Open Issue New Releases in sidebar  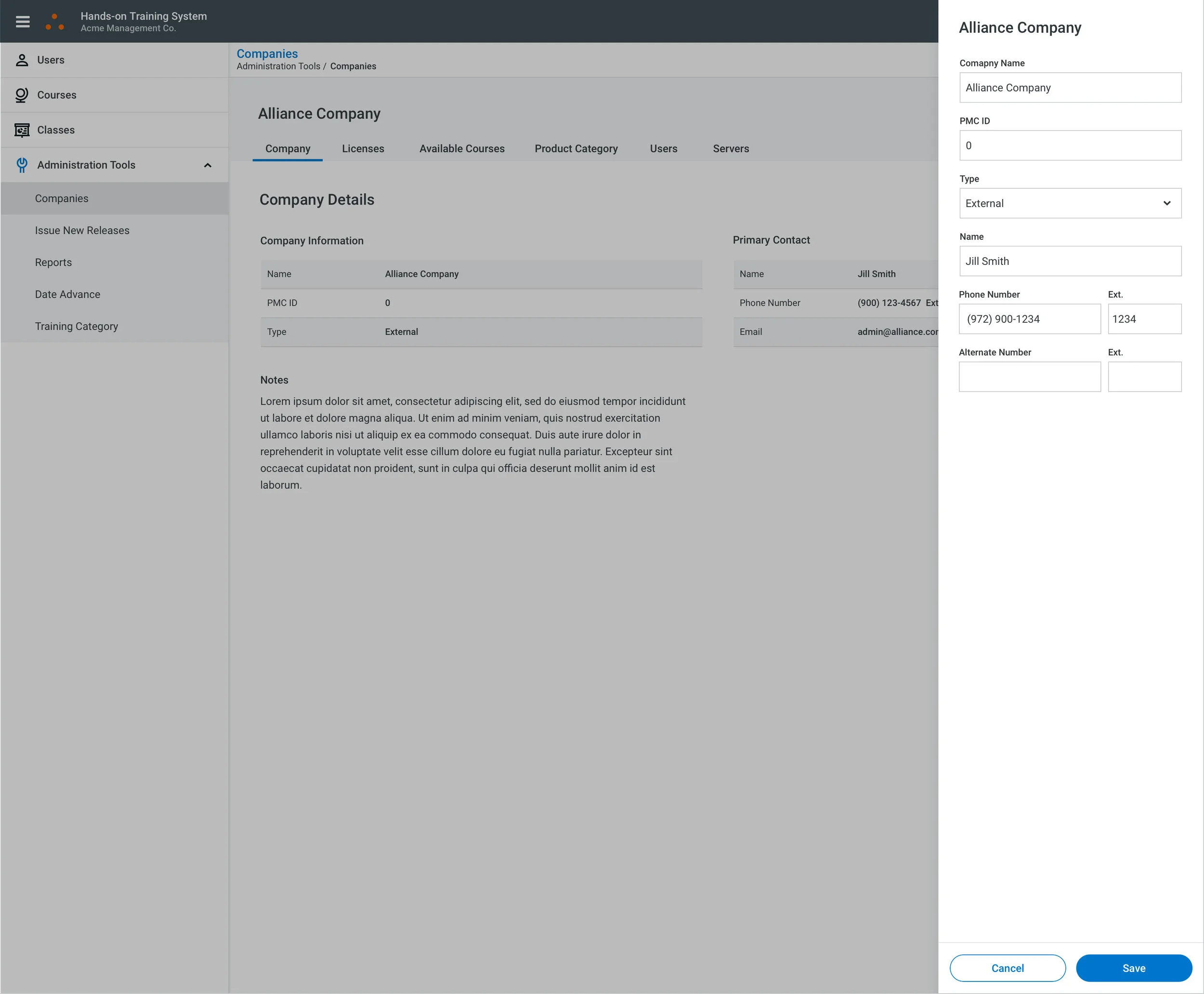pos(82,230)
